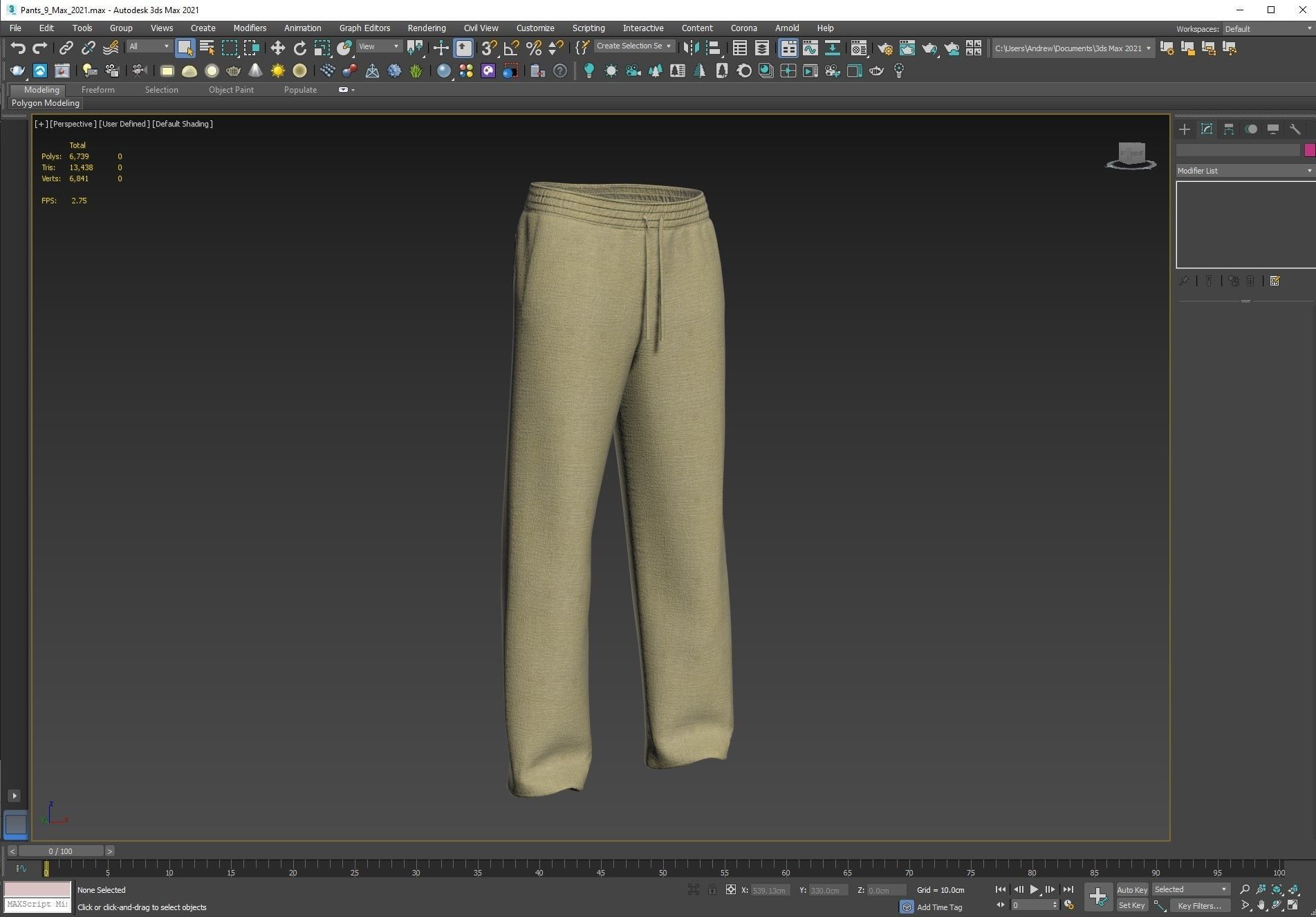Toggle the 3D Snaps icon

(489, 48)
